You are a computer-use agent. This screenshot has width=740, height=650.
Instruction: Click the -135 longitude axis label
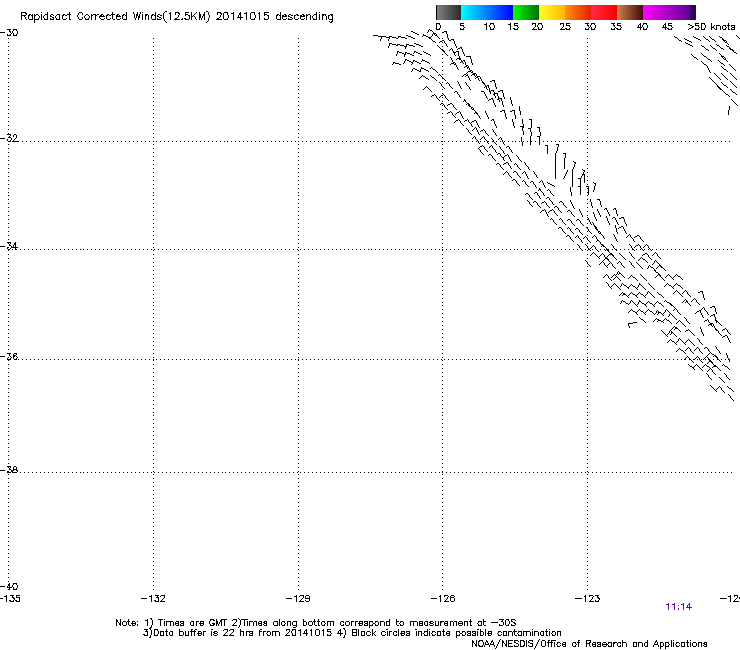[10, 599]
